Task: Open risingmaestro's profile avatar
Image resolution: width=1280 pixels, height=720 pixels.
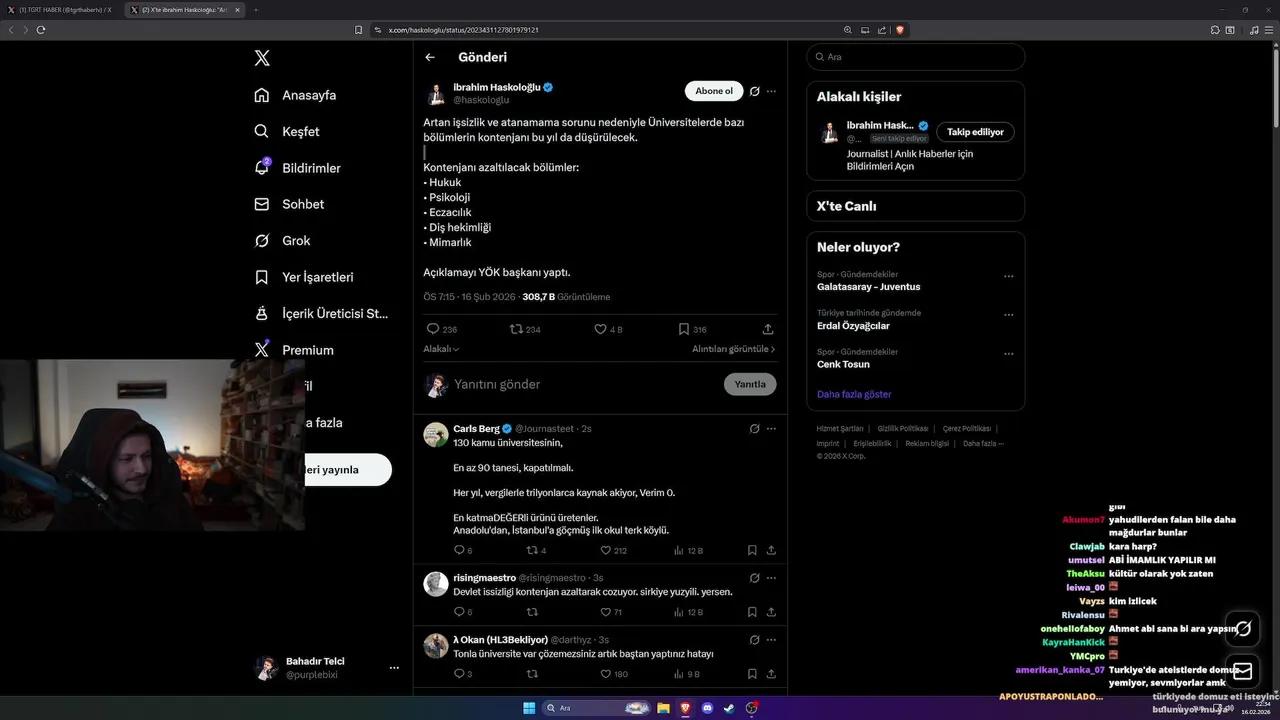Action: 436,584
